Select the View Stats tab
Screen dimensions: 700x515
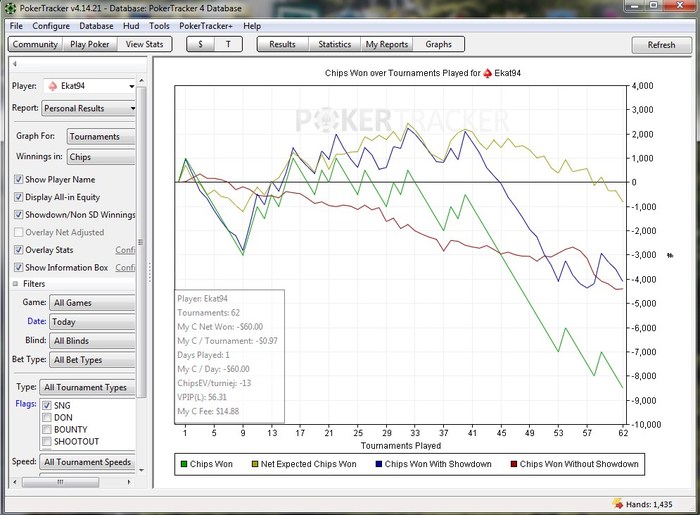pyautogui.click(x=144, y=44)
